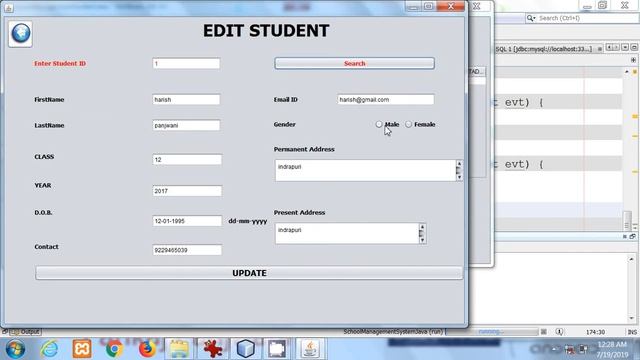Open the Windows Start button
Viewport: 640px width, 360px height.
pyautogui.click(x=15, y=349)
